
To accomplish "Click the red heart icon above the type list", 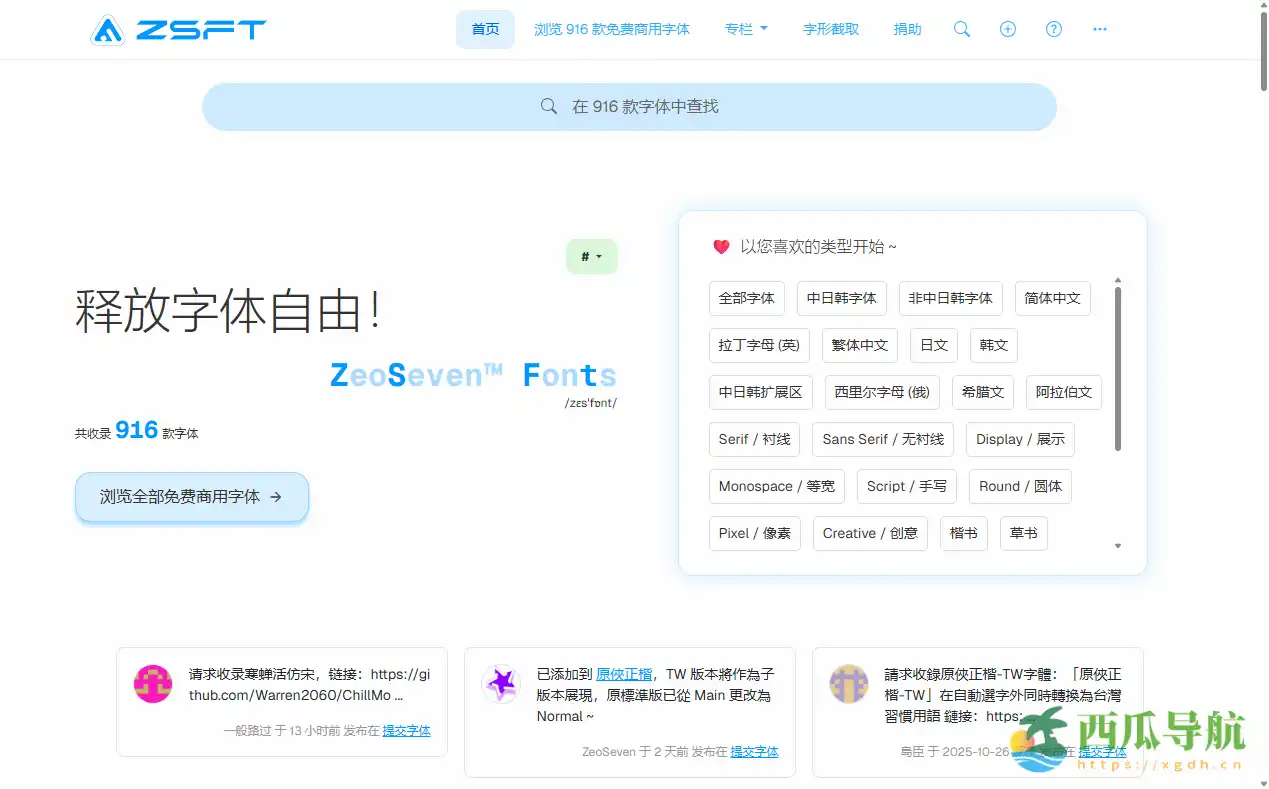I will [720, 246].
